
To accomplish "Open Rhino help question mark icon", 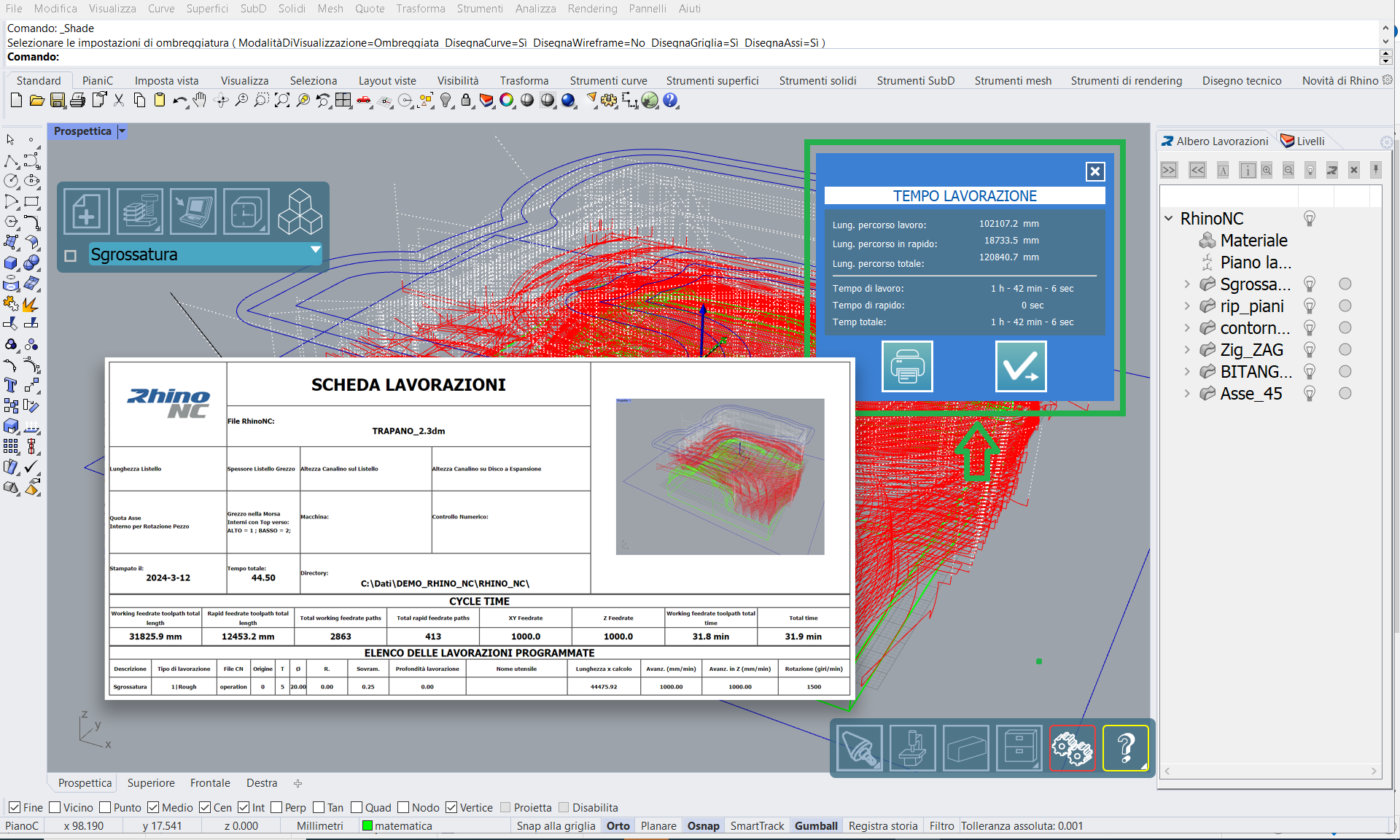I will pos(670,101).
